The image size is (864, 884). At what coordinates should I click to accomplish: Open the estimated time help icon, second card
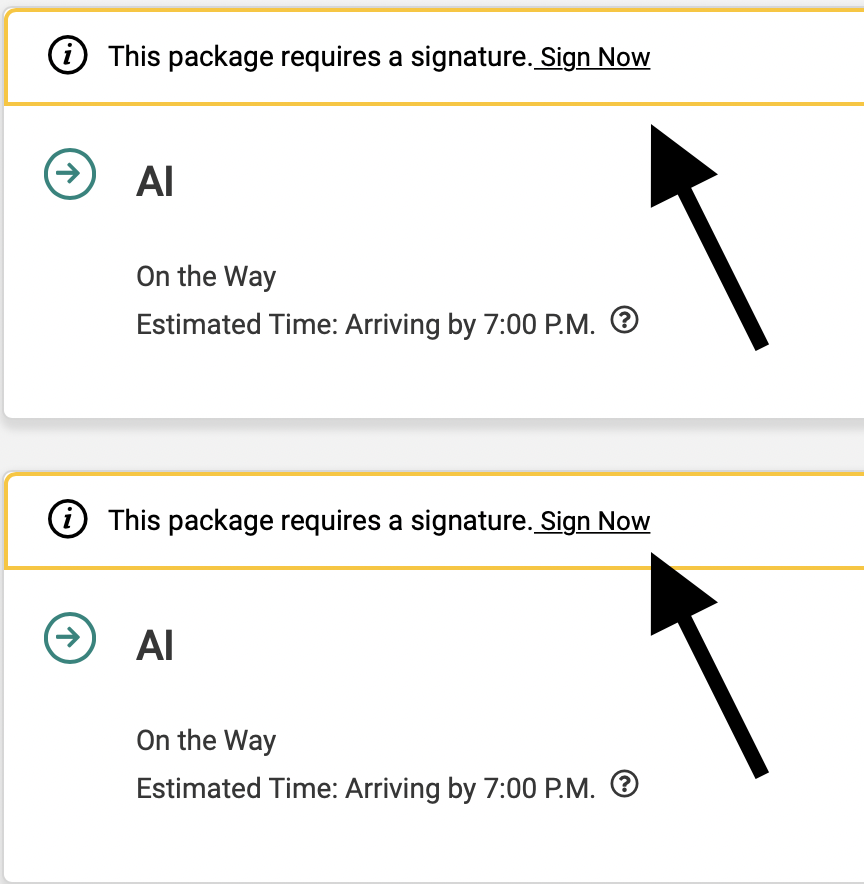point(625,784)
